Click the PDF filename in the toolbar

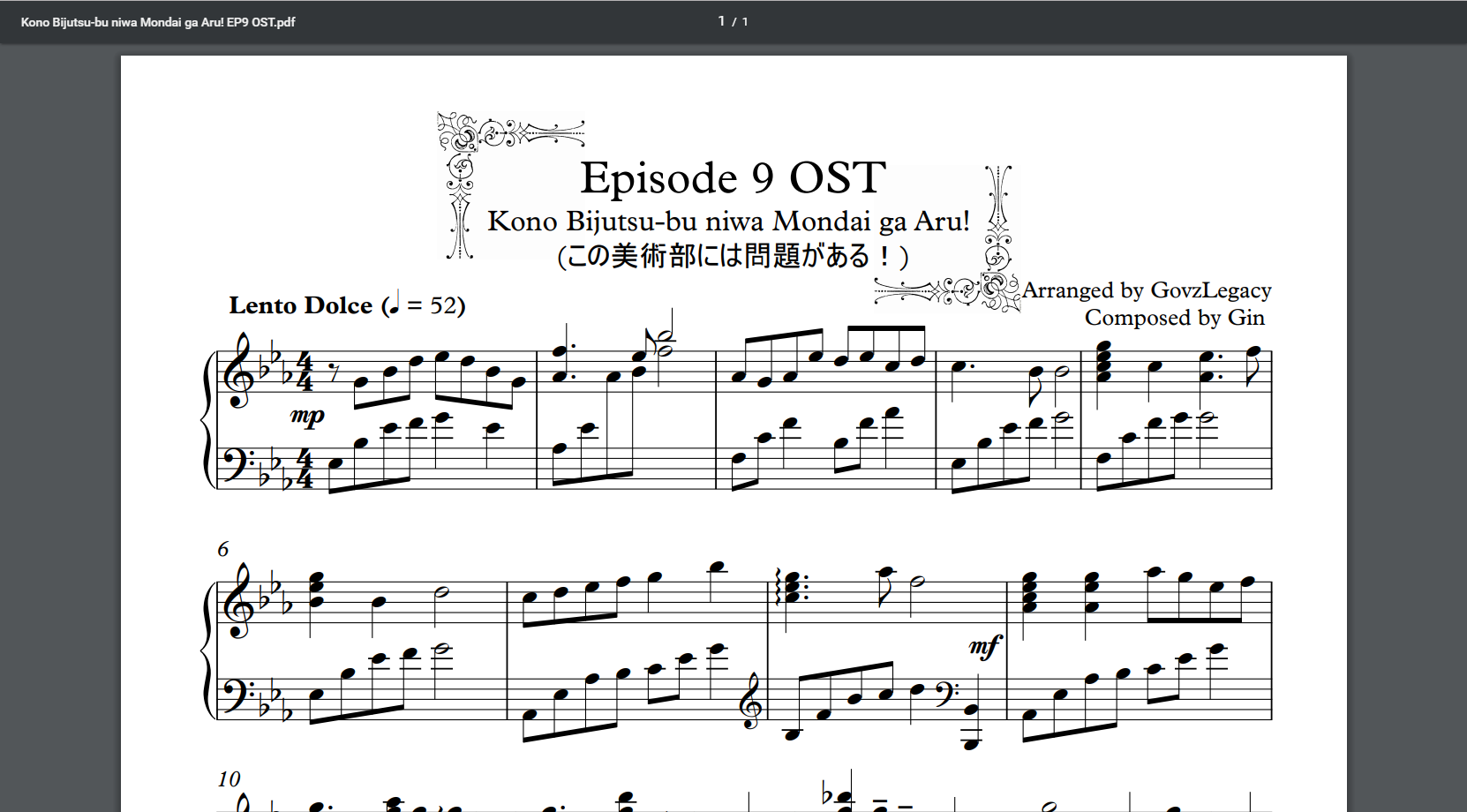pyautogui.click(x=158, y=22)
